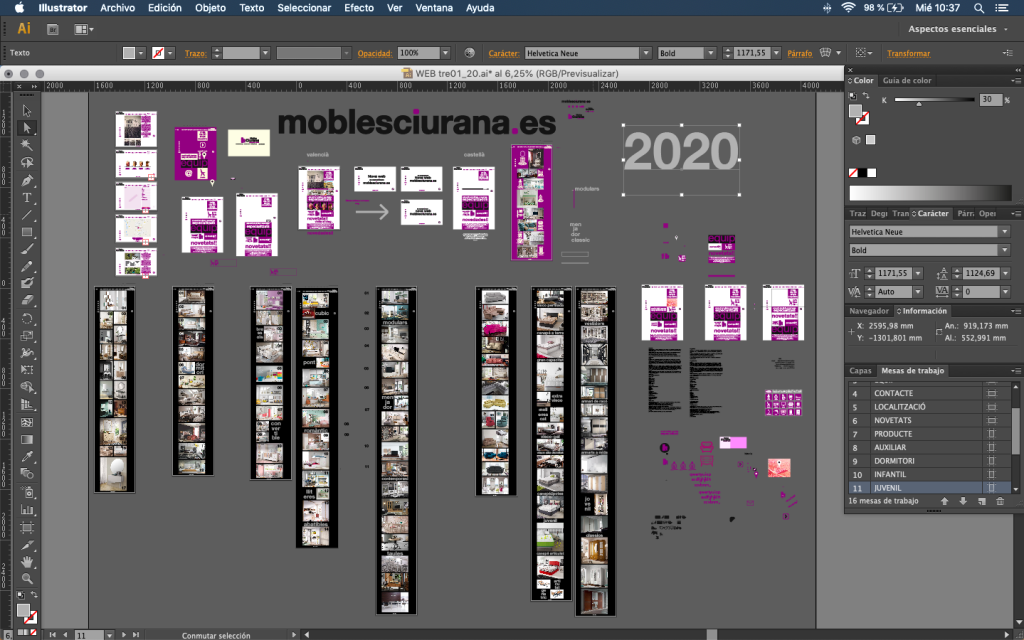Switch to the Navegador tab
Screen dimensions: 1024x640
[x=869, y=311]
